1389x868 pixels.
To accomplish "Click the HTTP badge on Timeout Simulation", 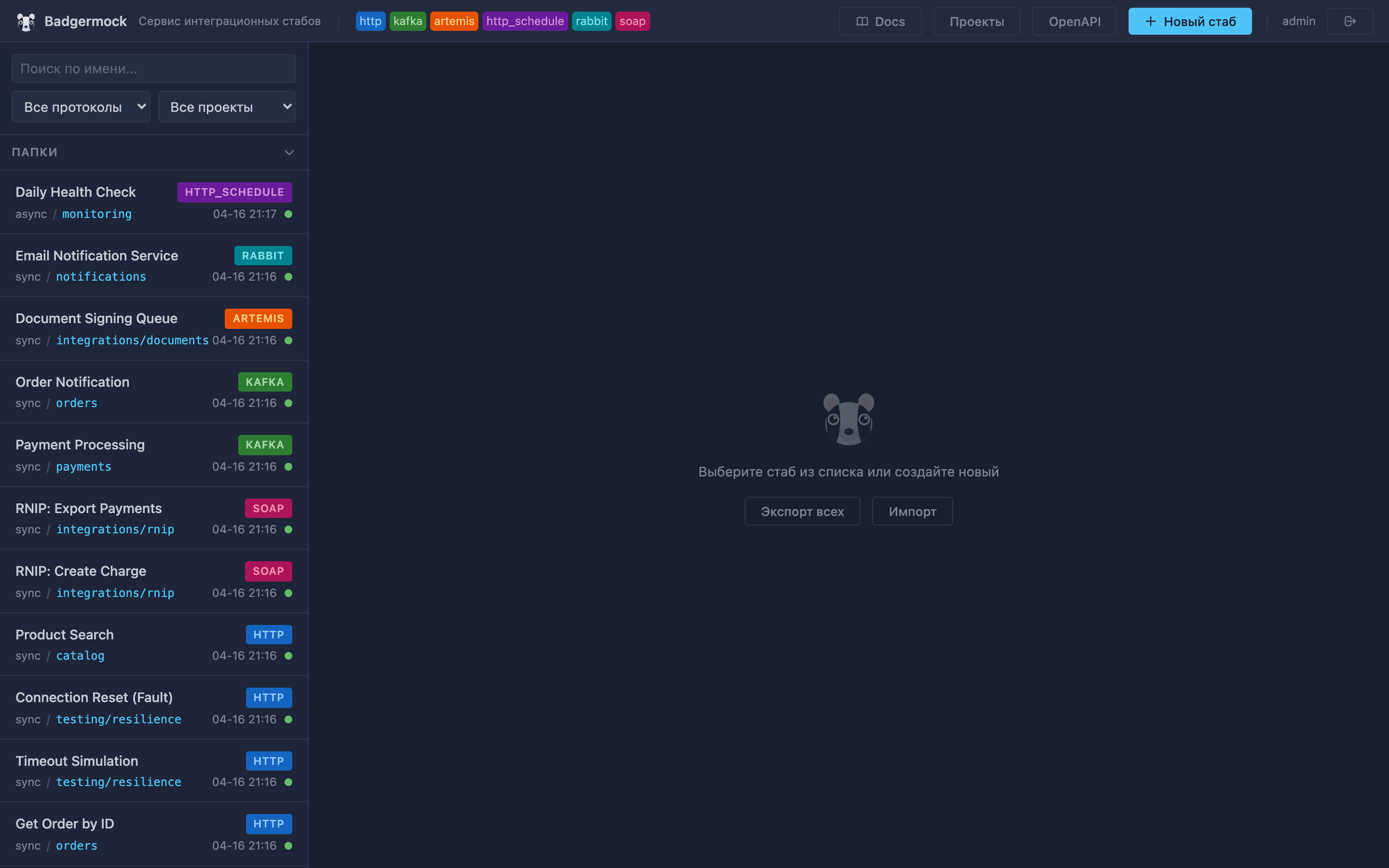I will point(269,761).
